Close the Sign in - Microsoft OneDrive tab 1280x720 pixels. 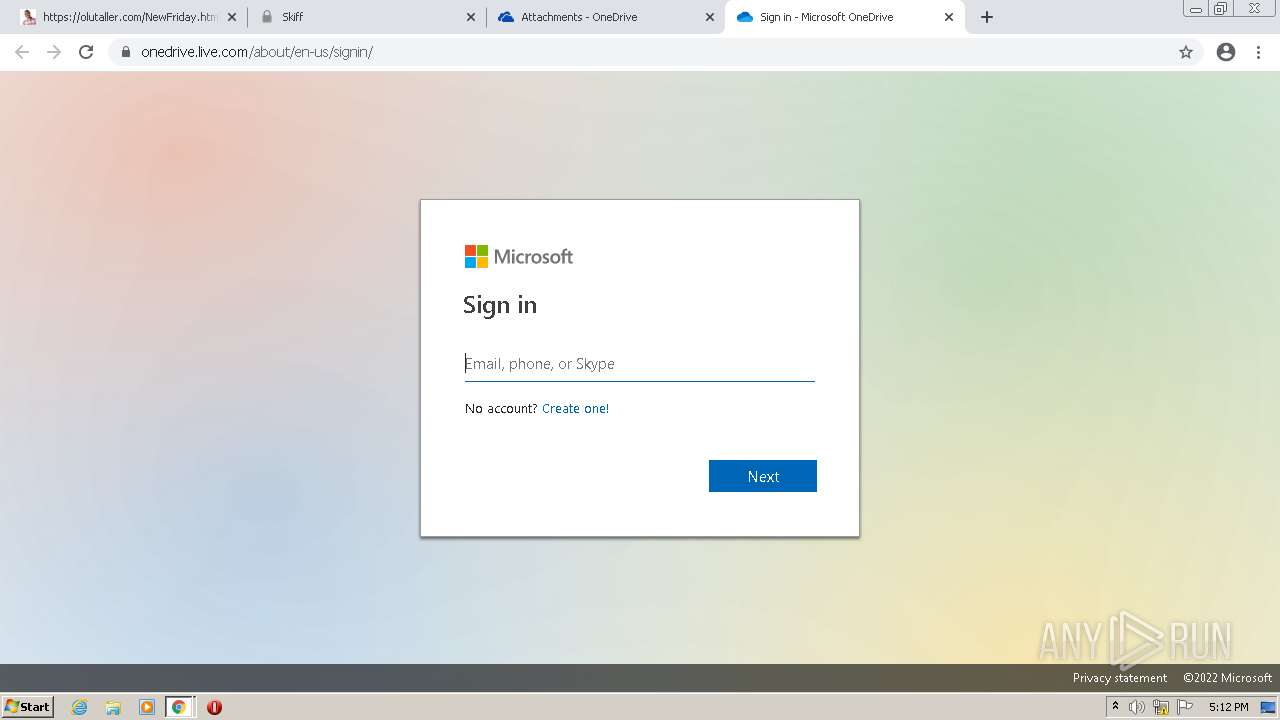coord(949,17)
